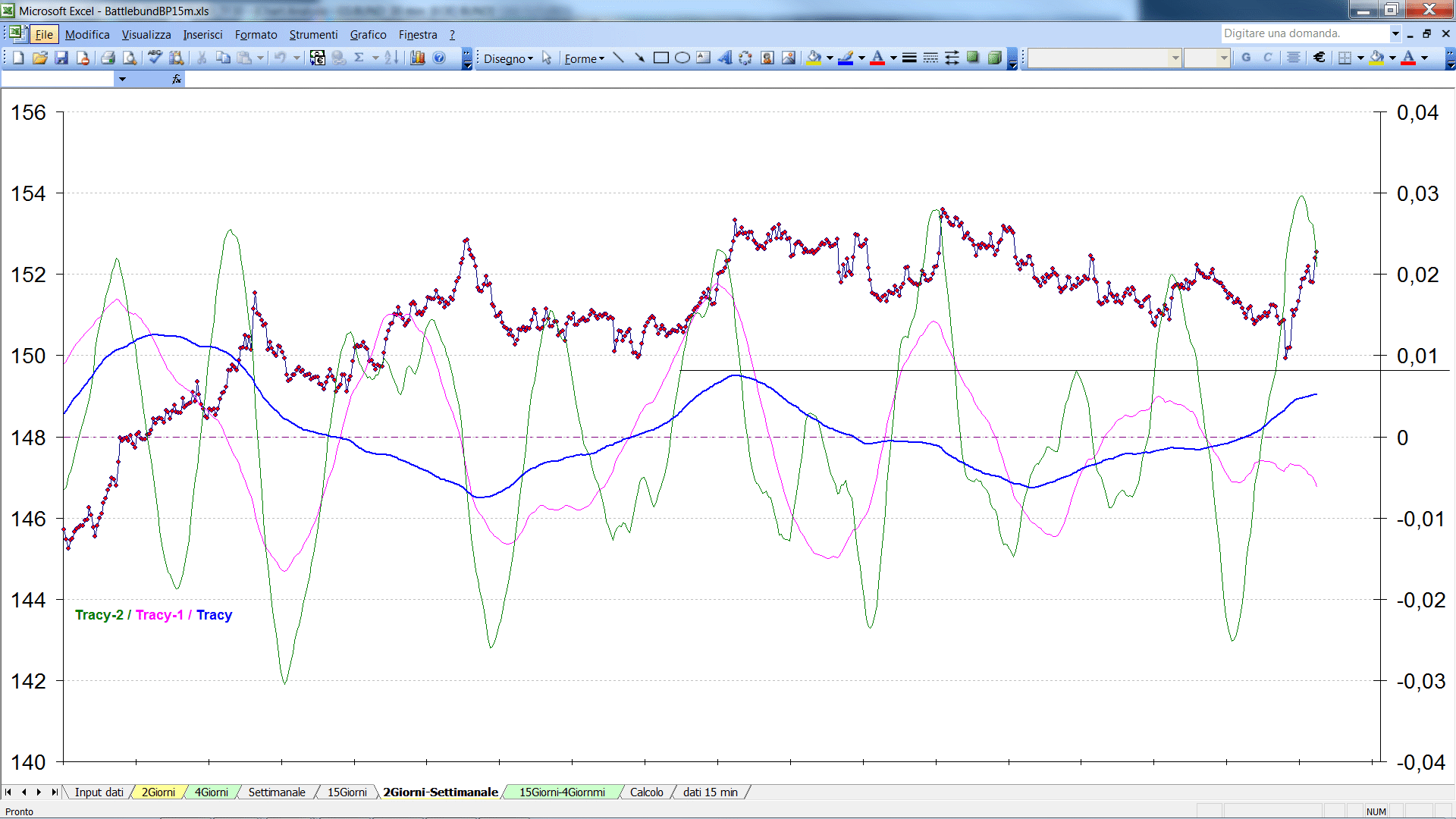This screenshot has width=1456, height=819.
Task: Switch to the Input dati sheet tab
Action: tap(99, 792)
